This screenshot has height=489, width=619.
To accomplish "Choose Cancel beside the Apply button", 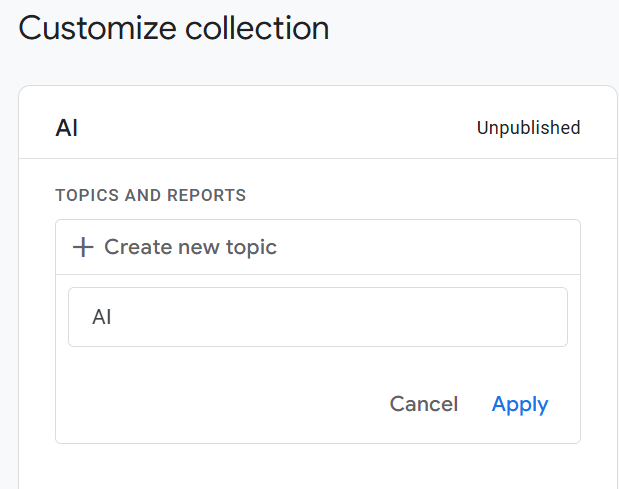I will 423,404.
